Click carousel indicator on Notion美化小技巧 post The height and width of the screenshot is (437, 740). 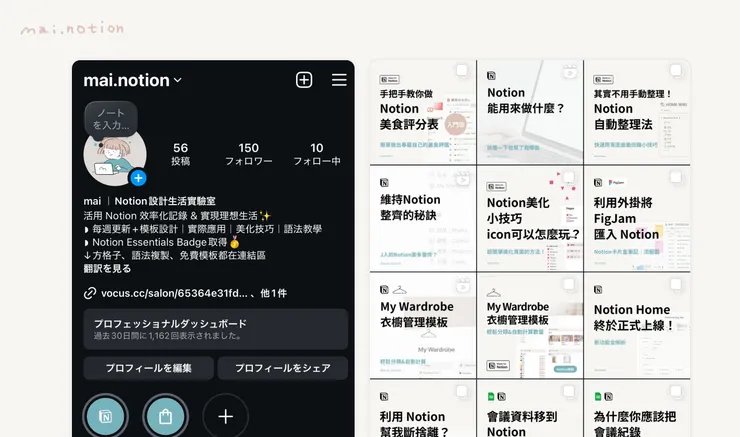[x=569, y=177]
